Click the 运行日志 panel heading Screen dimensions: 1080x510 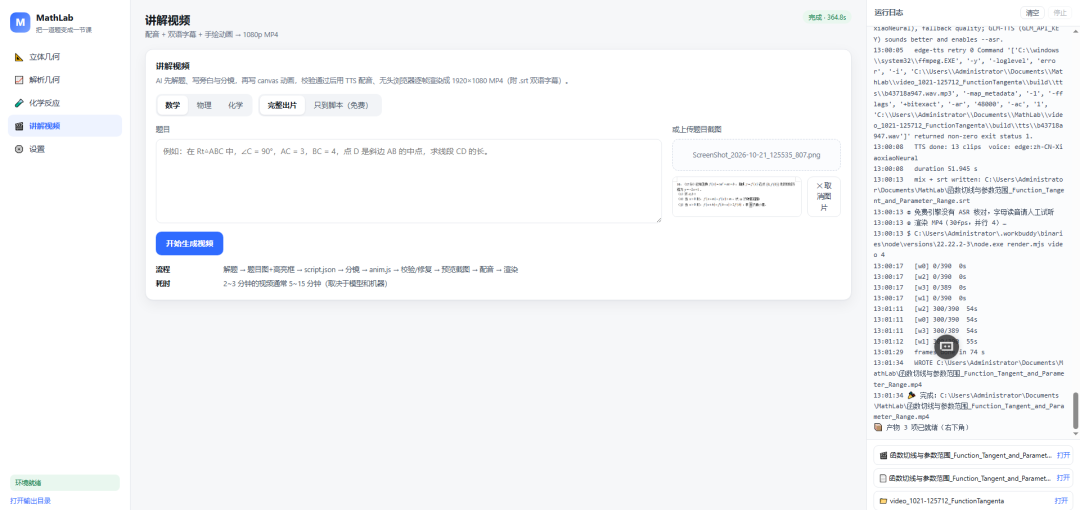889,13
